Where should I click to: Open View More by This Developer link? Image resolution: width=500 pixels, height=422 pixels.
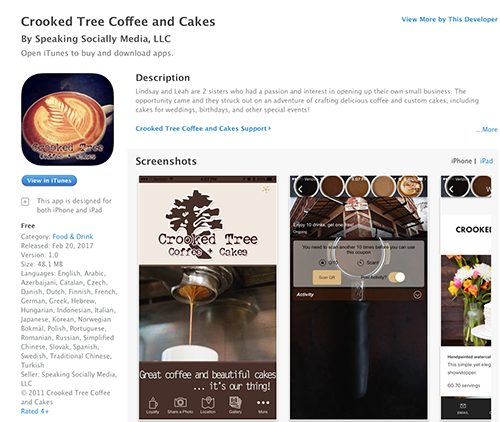449,19
